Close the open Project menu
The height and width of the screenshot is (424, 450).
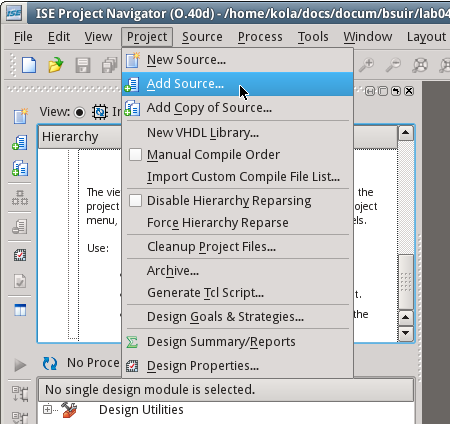(x=147, y=37)
